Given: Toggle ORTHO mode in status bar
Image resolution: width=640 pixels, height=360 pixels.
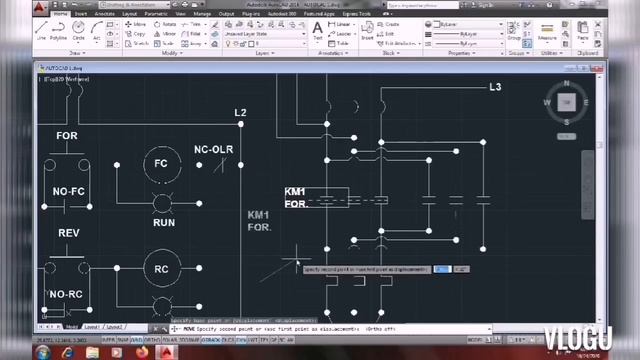Looking at the screenshot, I should pyautogui.click(x=152, y=340).
